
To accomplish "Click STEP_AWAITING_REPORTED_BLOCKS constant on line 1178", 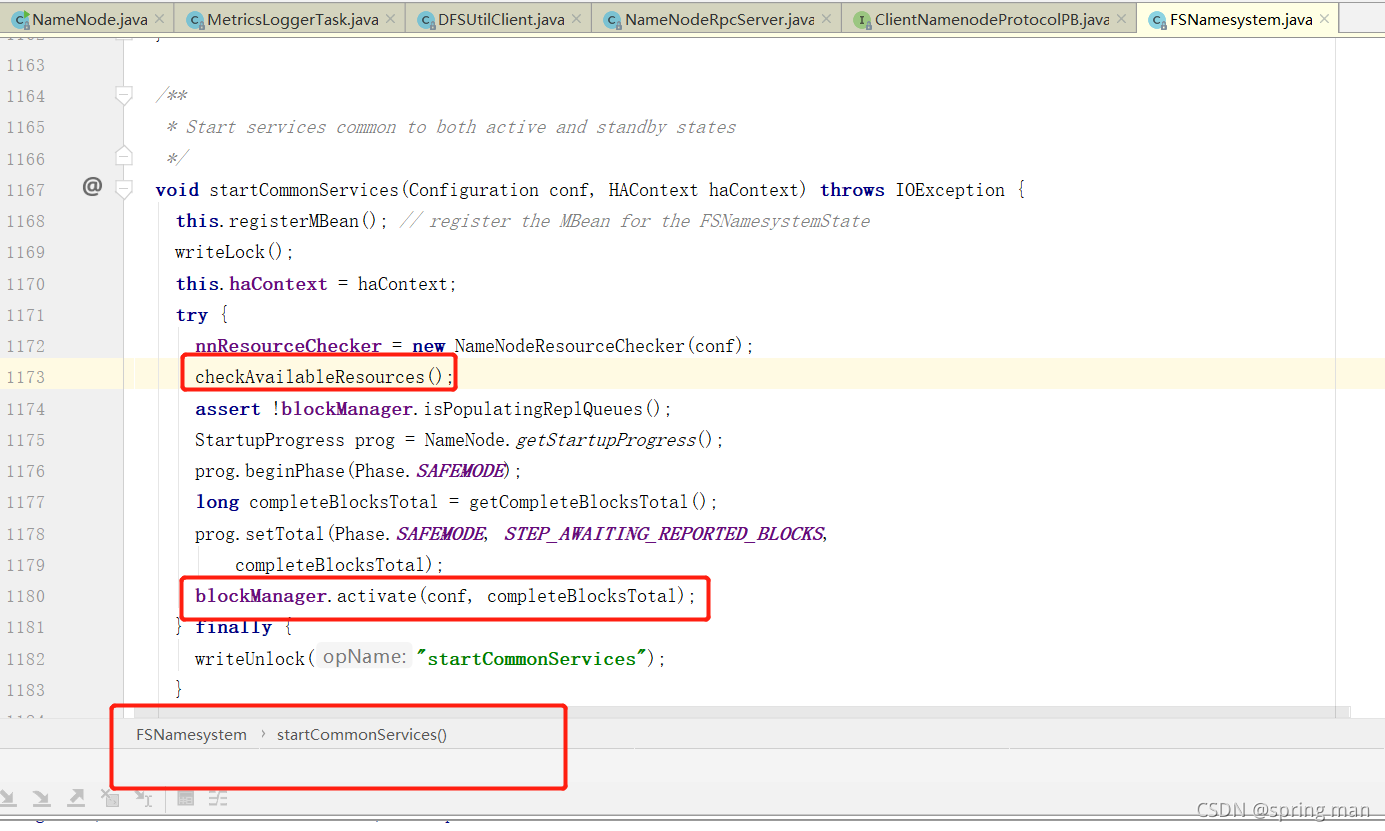I will (664, 534).
